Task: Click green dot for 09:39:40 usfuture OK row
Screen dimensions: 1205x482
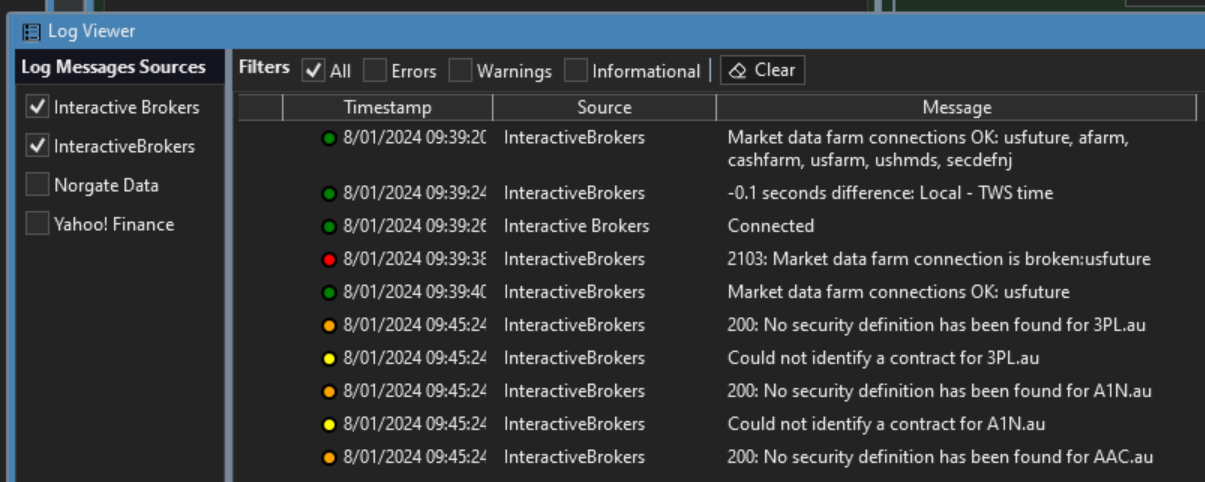Action: pos(328,292)
